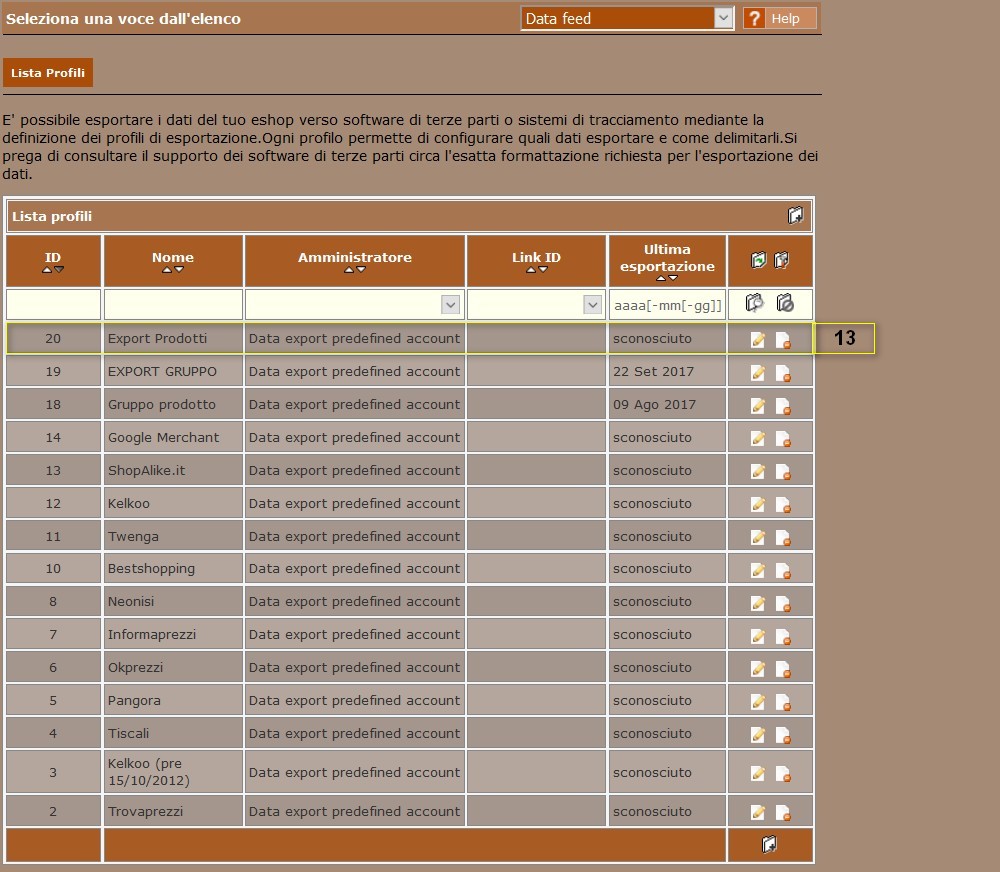Edit the EXPORT GRUPPO profile
This screenshot has height=872, width=1000.
758,373
